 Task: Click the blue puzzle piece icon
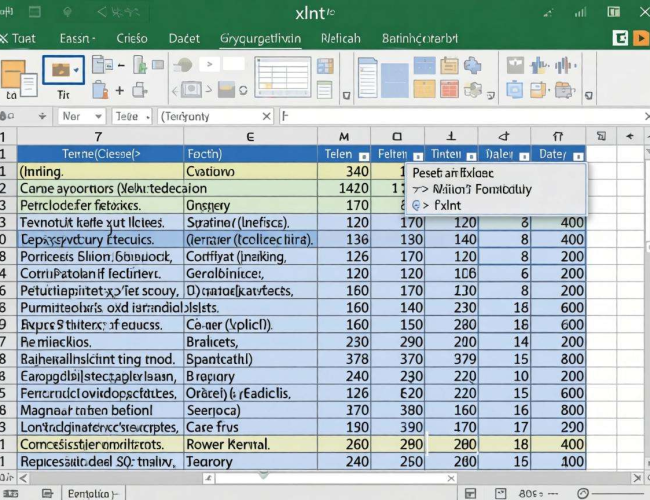pyautogui.click(x=473, y=66)
